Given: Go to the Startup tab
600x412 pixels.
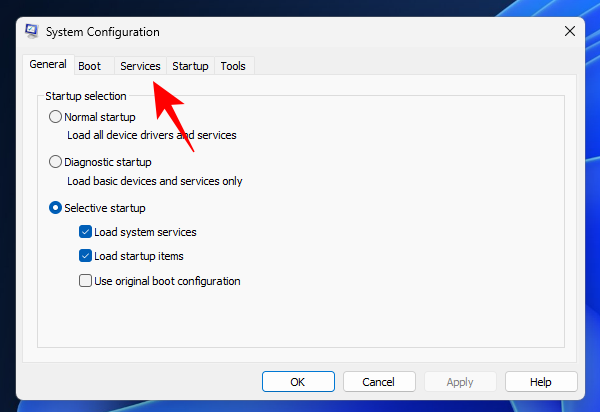Looking at the screenshot, I should (x=190, y=66).
